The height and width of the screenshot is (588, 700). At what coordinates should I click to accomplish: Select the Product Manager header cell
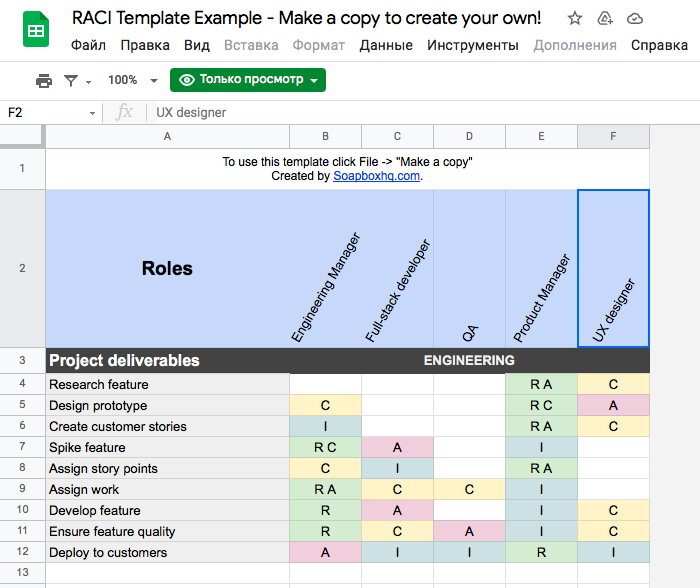541,268
